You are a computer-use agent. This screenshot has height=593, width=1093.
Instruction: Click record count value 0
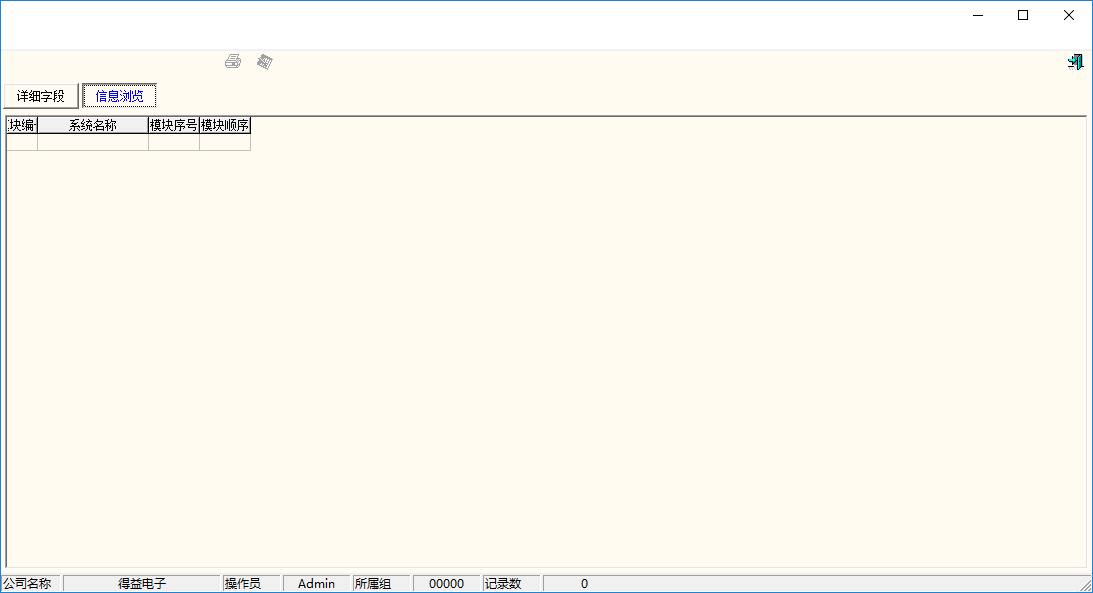click(584, 584)
